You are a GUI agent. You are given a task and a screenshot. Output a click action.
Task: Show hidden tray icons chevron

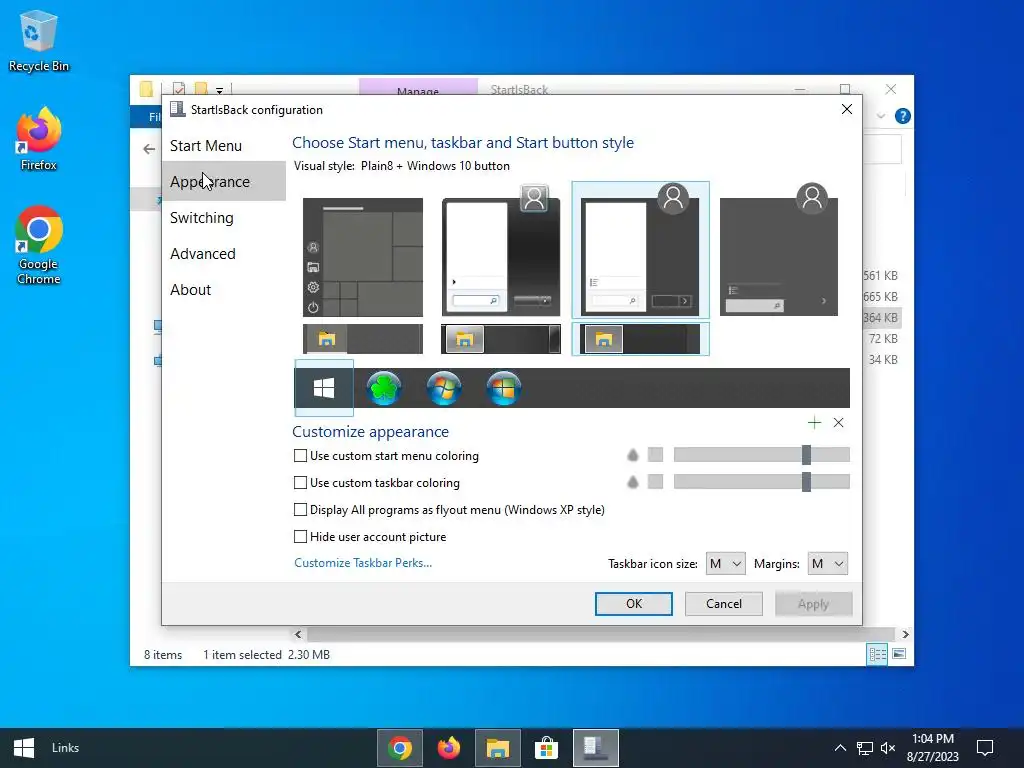(x=840, y=748)
